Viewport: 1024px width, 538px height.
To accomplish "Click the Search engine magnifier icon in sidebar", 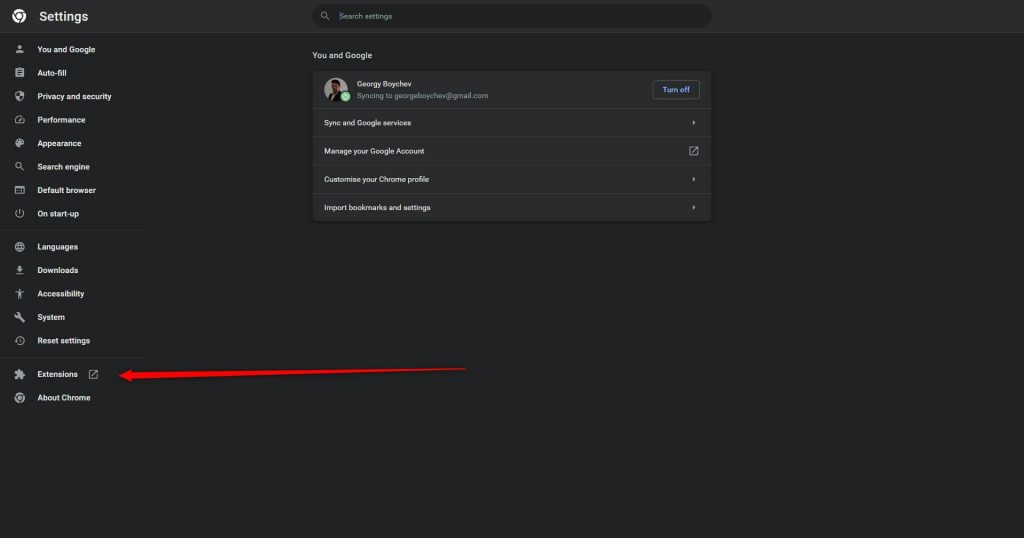I will (x=20, y=166).
